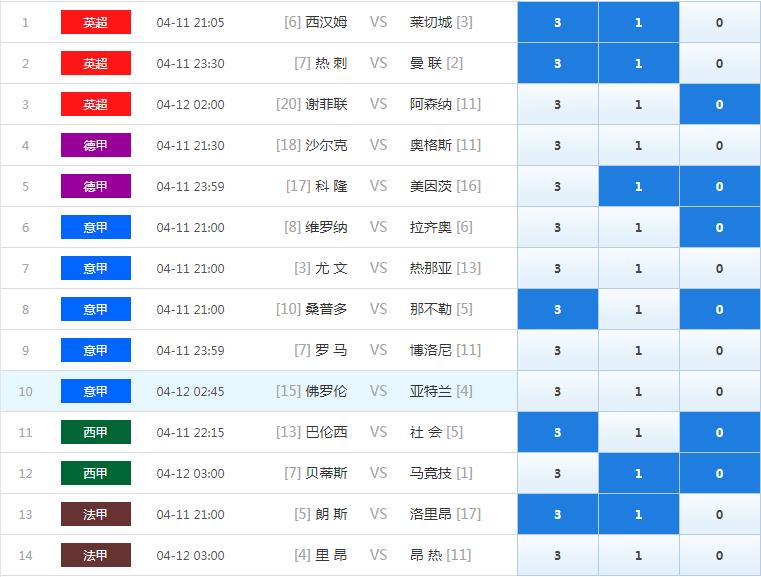Click match time 04-11 22:15
The image size is (761, 577).
click(190, 432)
